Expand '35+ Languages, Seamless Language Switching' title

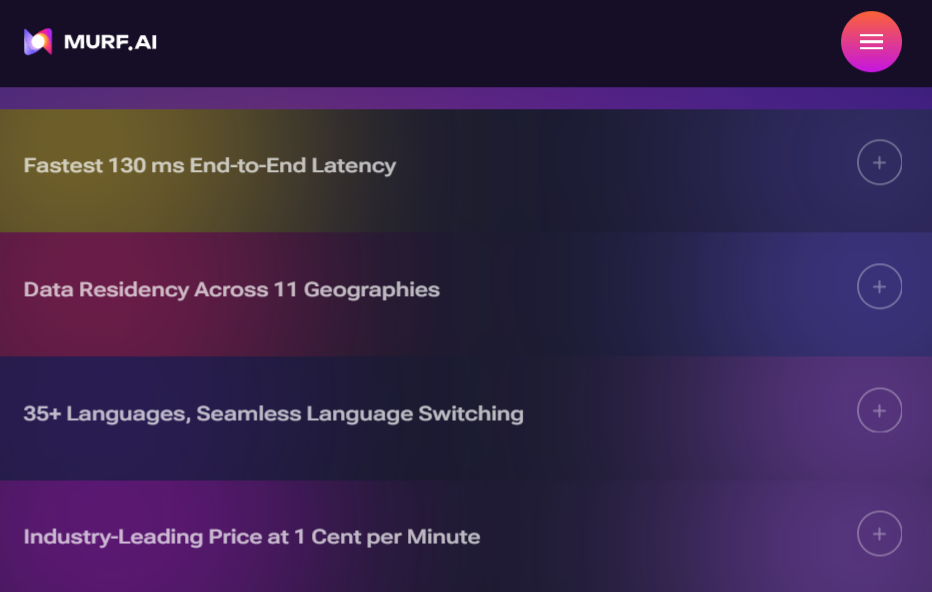pyautogui.click(x=273, y=414)
